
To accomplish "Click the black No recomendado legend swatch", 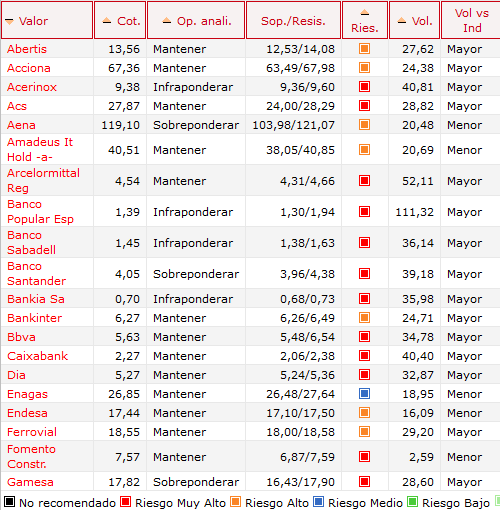I will point(9,501).
